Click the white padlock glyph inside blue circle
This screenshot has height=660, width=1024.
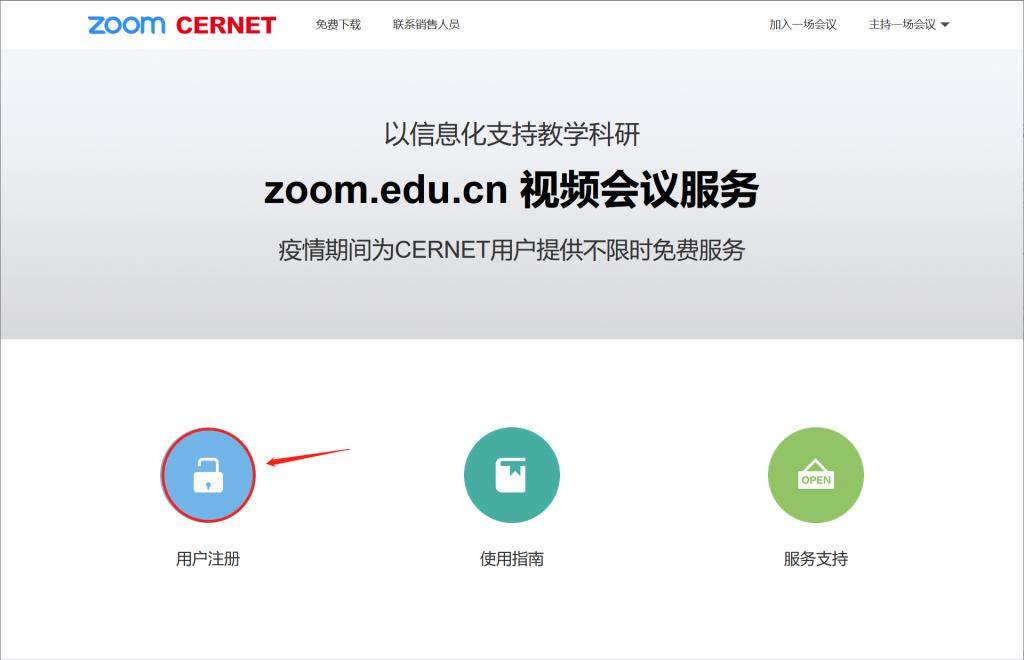(208, 476)
